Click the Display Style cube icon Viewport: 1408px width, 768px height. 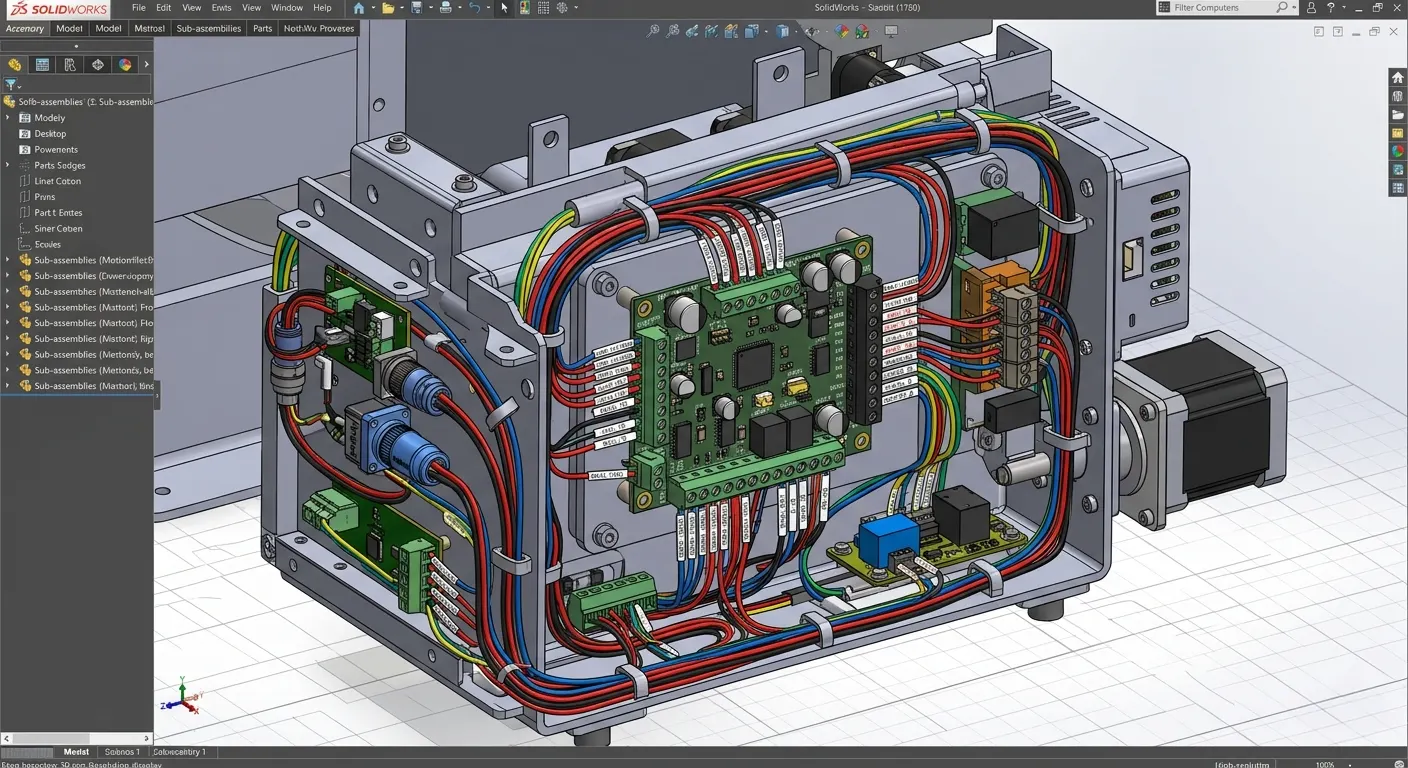(782, 32)
